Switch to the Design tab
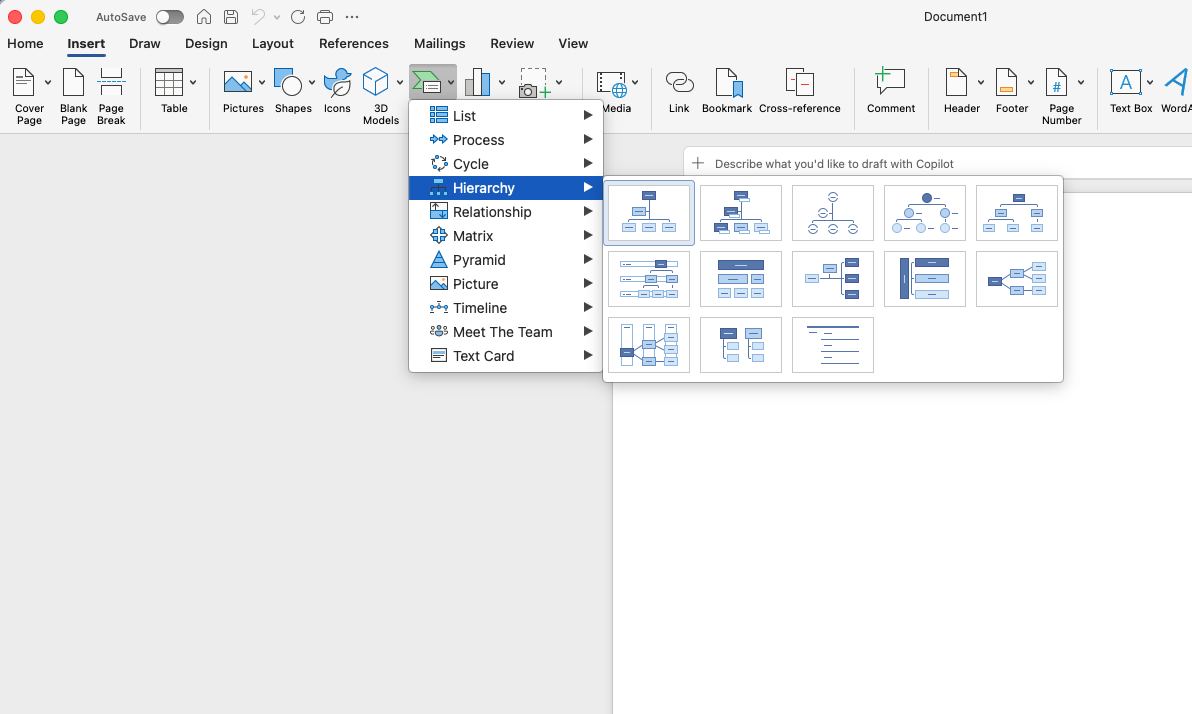 206,43
